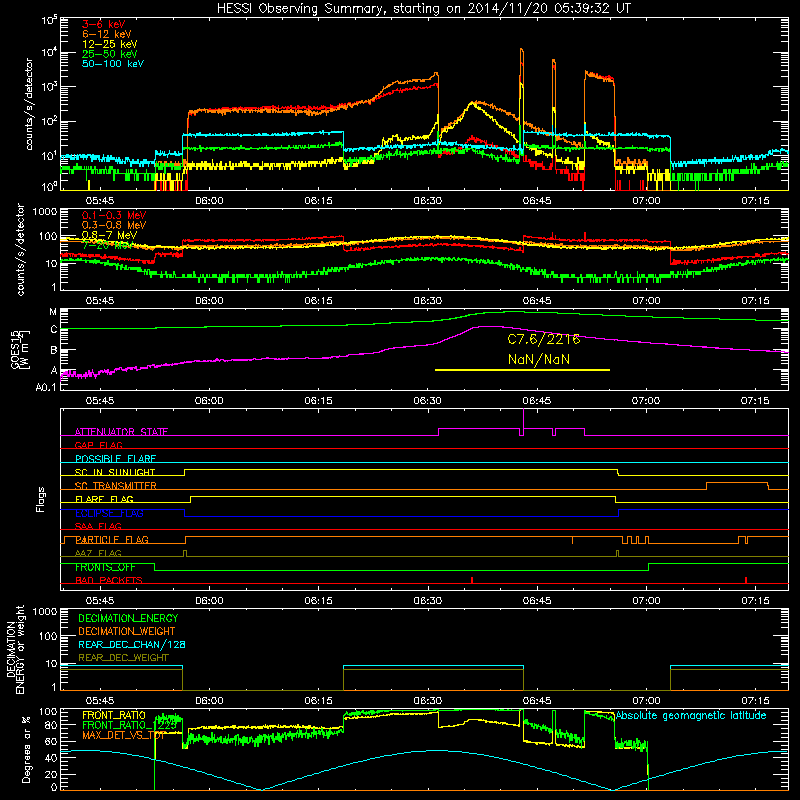Select the ECLIPSE_FLAG label
Screen dimensions: 800x800
click(109, 513)
